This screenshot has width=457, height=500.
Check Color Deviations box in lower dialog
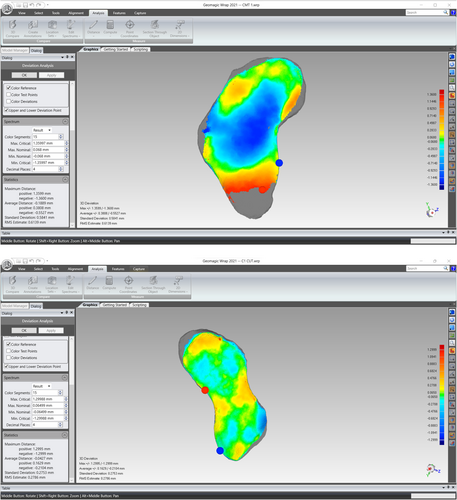click(9, 357)
